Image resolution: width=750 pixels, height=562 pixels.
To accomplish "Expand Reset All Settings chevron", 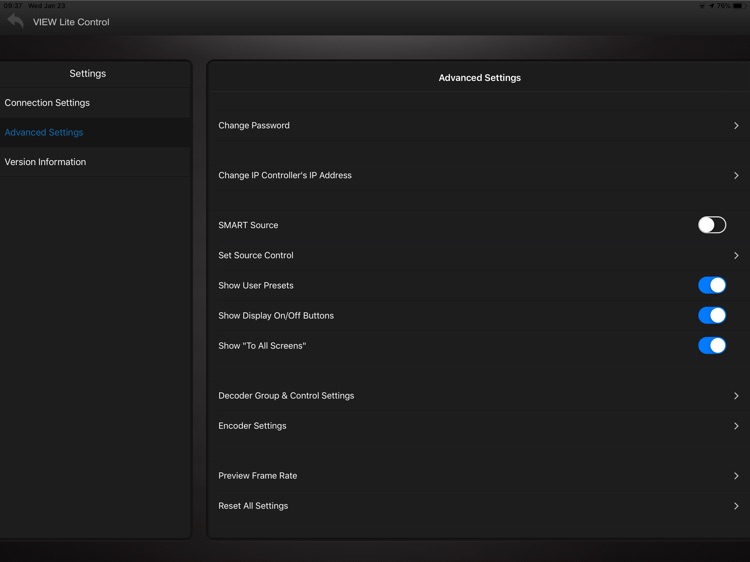I will (736, 506).
